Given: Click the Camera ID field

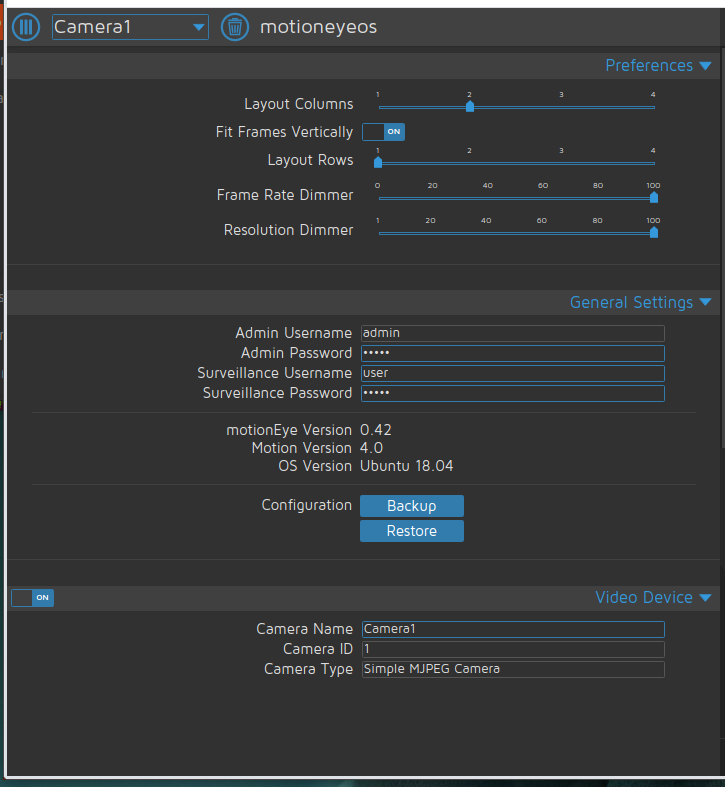Looking at the screenshot, I should (513, 649).
